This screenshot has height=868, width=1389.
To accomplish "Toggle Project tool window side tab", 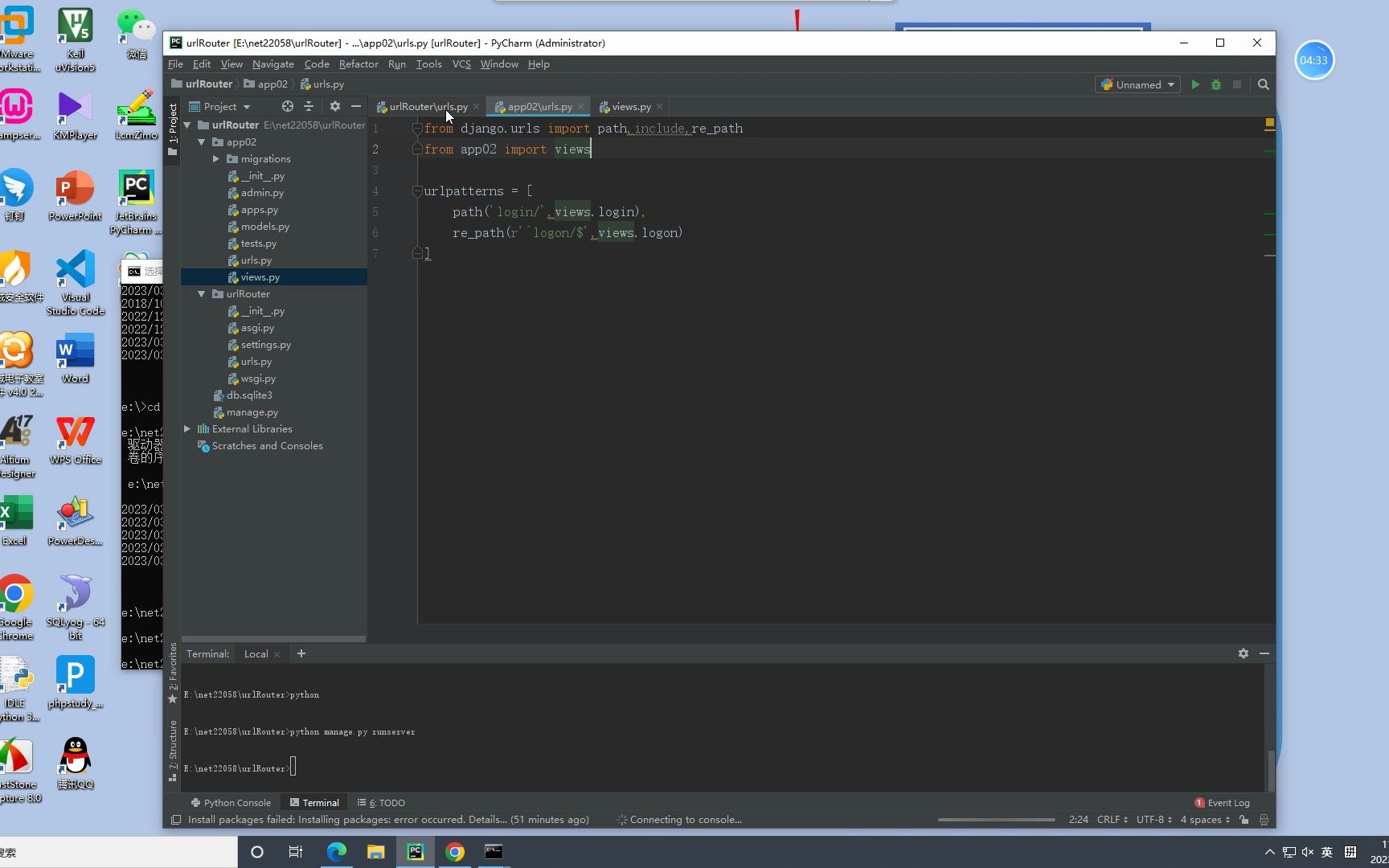I will tap(172, 129).
